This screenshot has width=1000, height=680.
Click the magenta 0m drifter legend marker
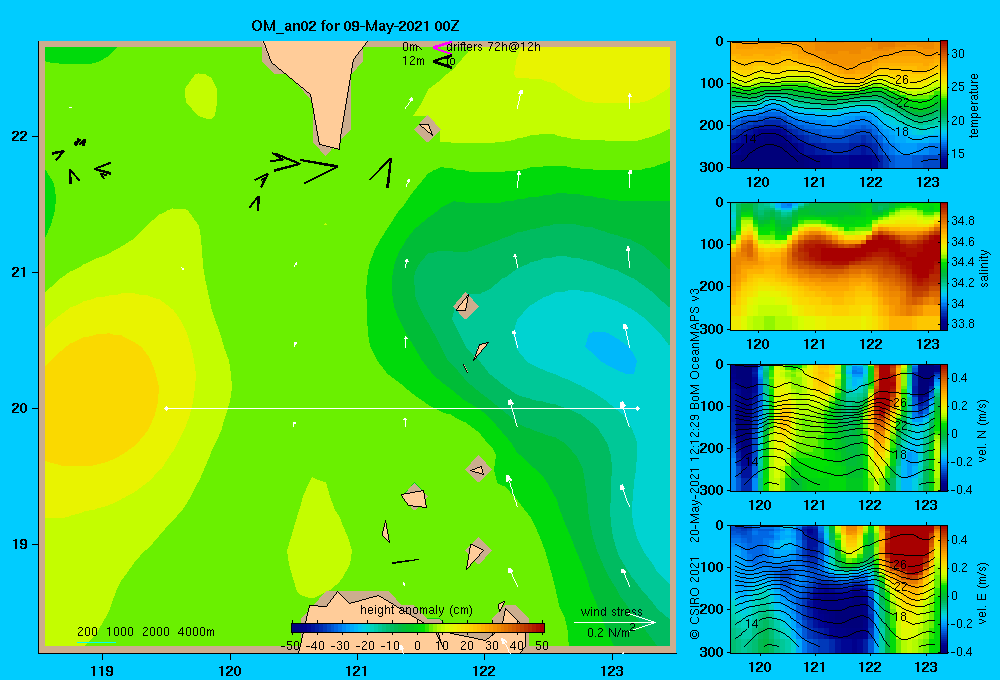click(442, 47)
